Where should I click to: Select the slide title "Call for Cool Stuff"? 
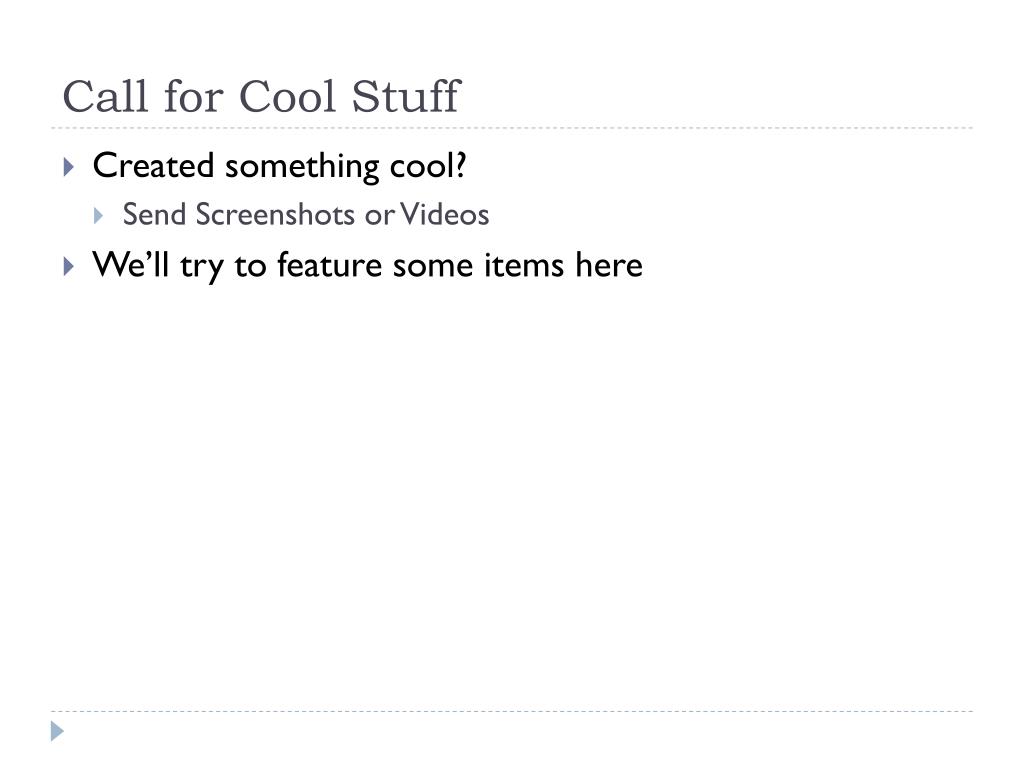[262, 97]
